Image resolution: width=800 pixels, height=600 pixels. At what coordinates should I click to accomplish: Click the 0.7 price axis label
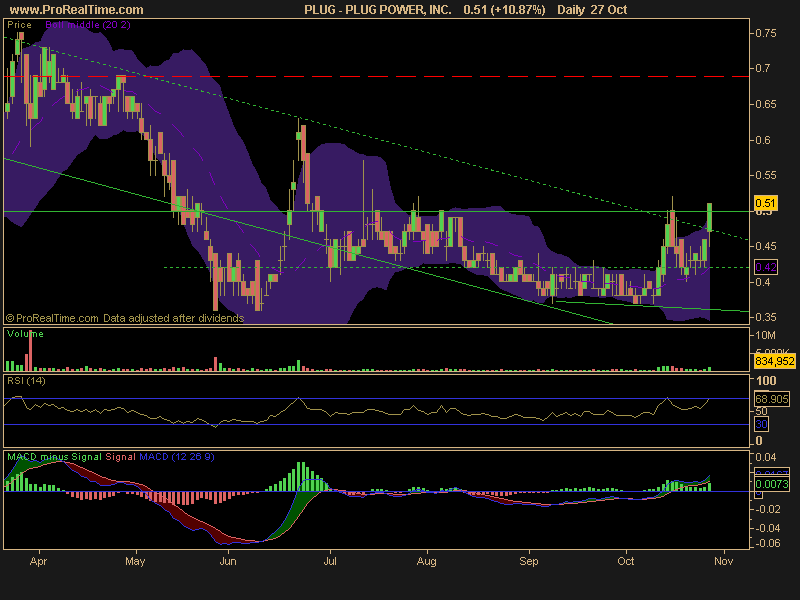point(763,68)
